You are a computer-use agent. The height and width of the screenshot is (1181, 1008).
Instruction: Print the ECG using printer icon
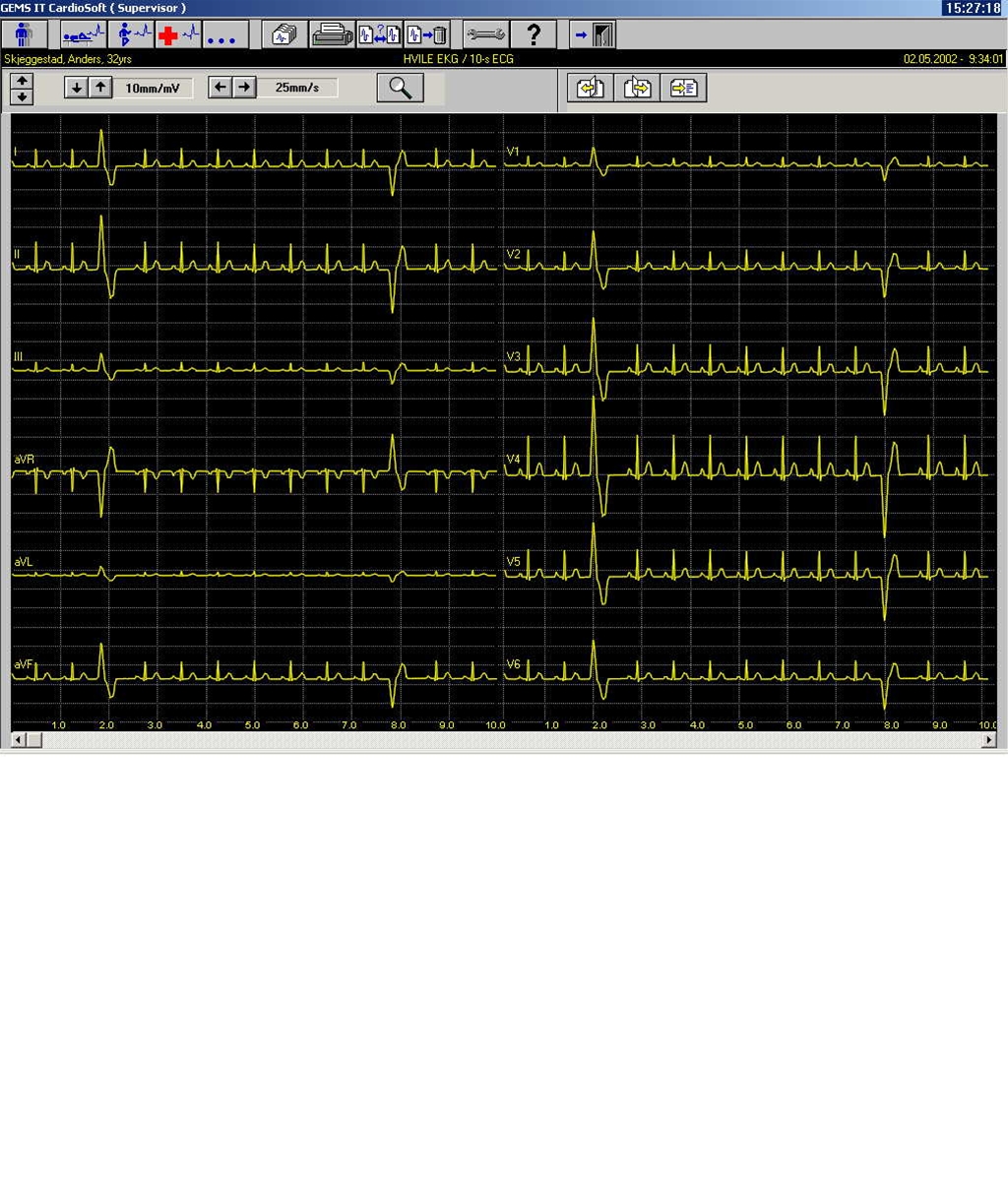tap(332, 35)
